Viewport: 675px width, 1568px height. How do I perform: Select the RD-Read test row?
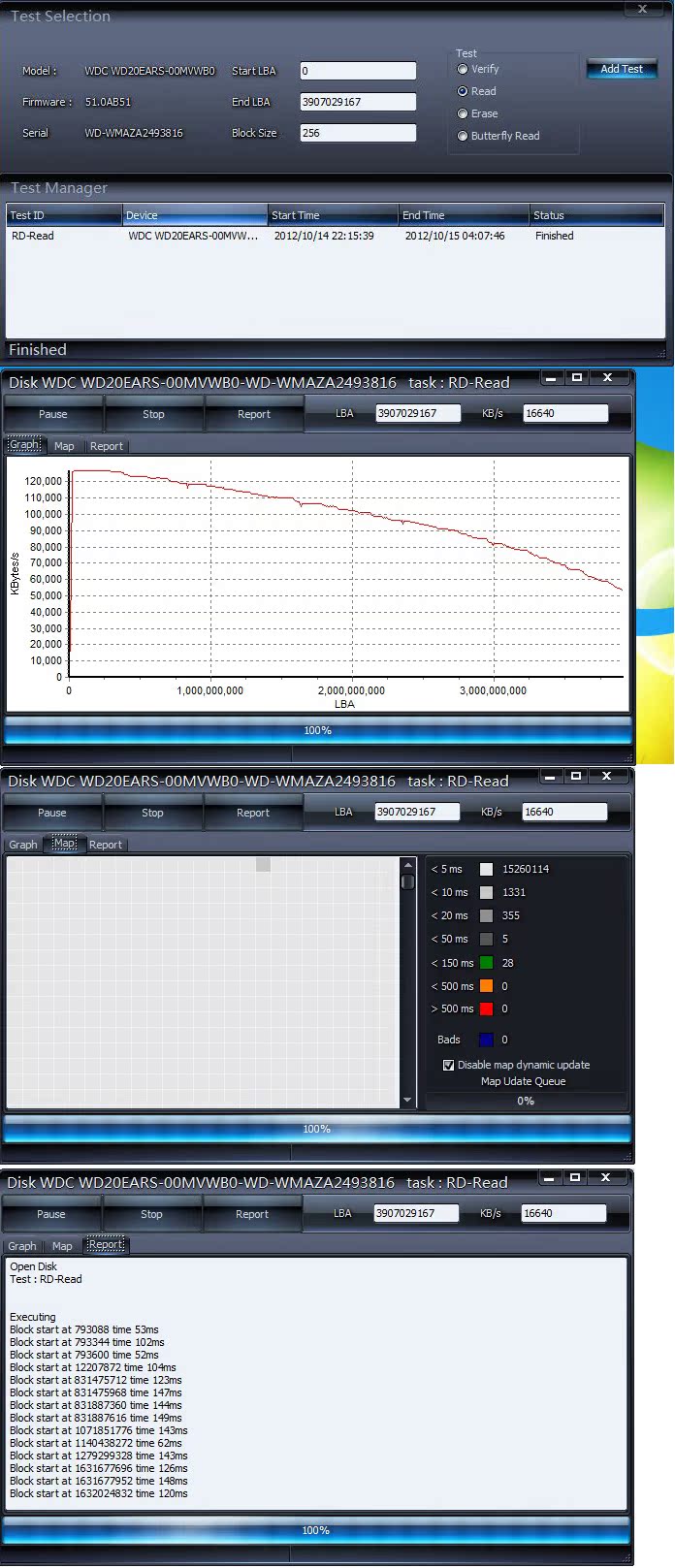[335, 236]
